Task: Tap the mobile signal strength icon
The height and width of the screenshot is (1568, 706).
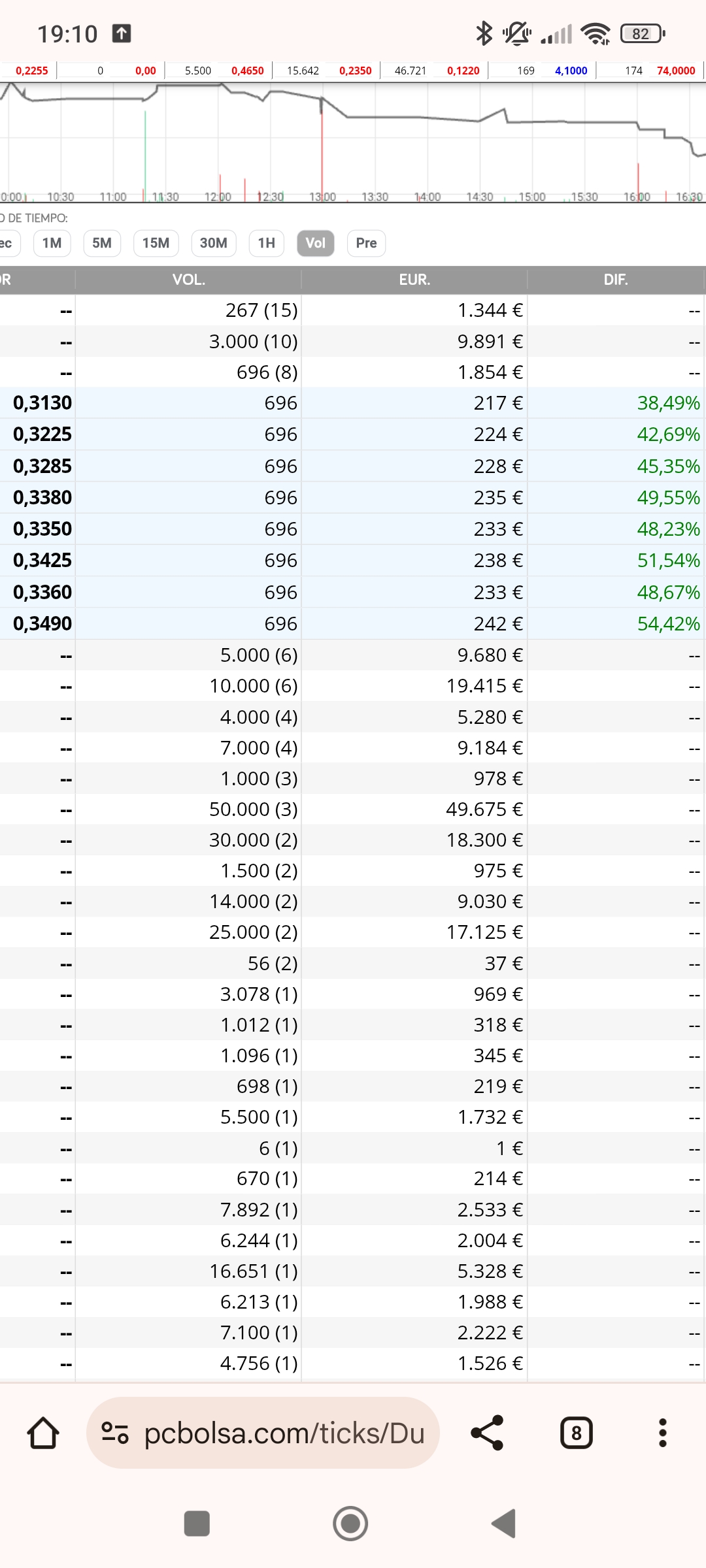Action: coord(556,33)
